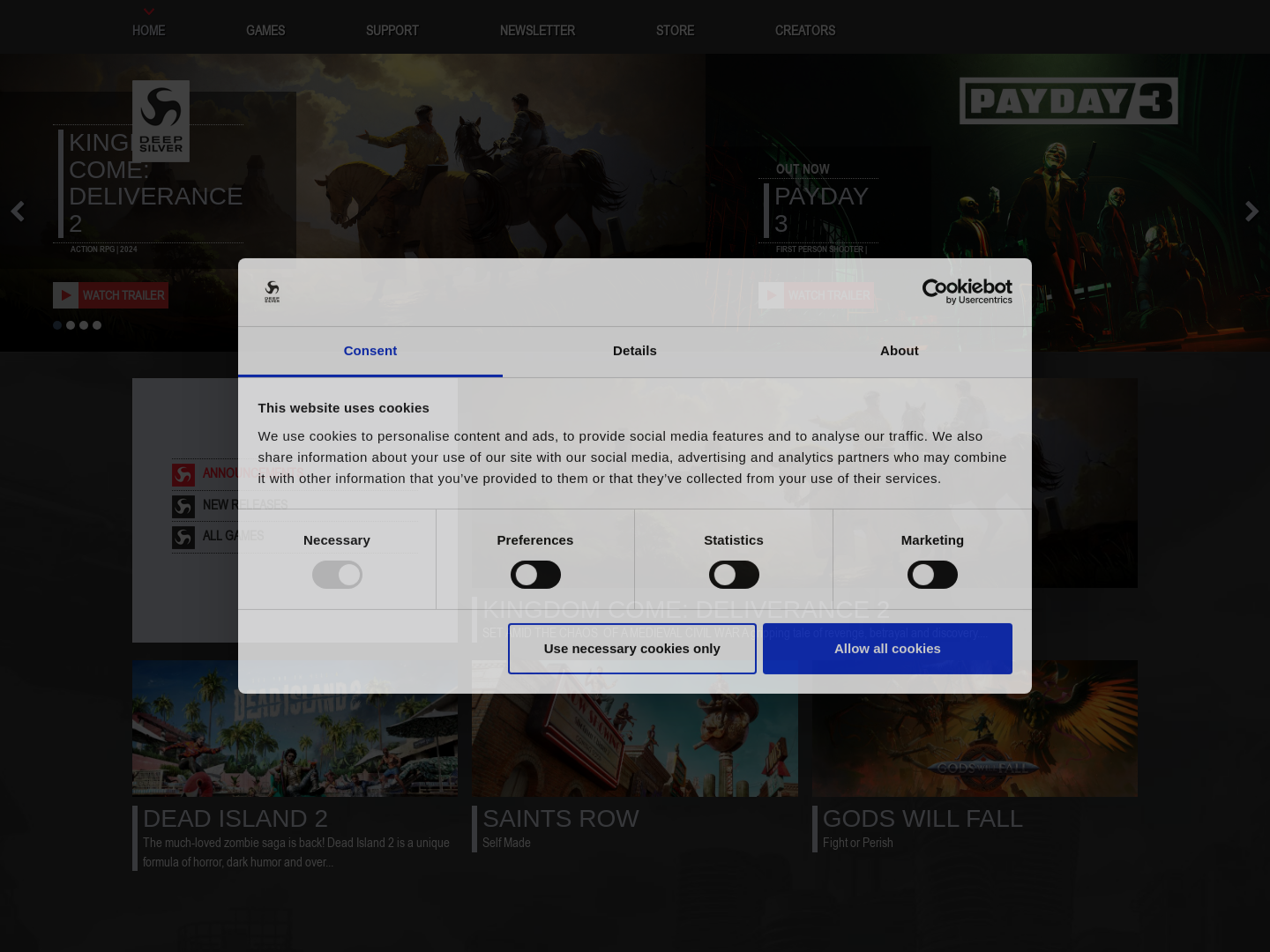The height and width of the screenshot is (952, 1270).
Task: Open the Cookiebot by Usercentrics logo
Action: pyautogui.click(x=967, y=292)
